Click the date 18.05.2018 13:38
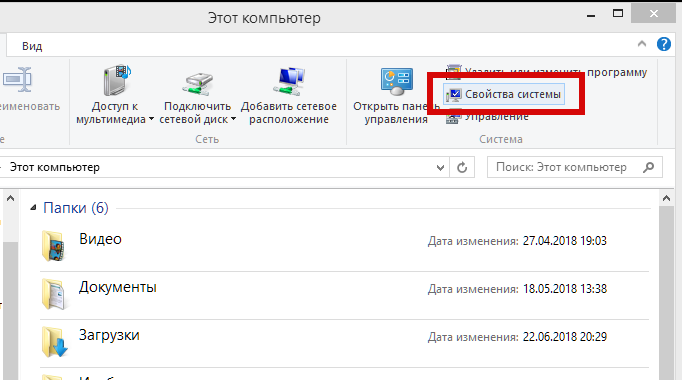The height and width of the screenshot is (380, 682). point(565,289)
